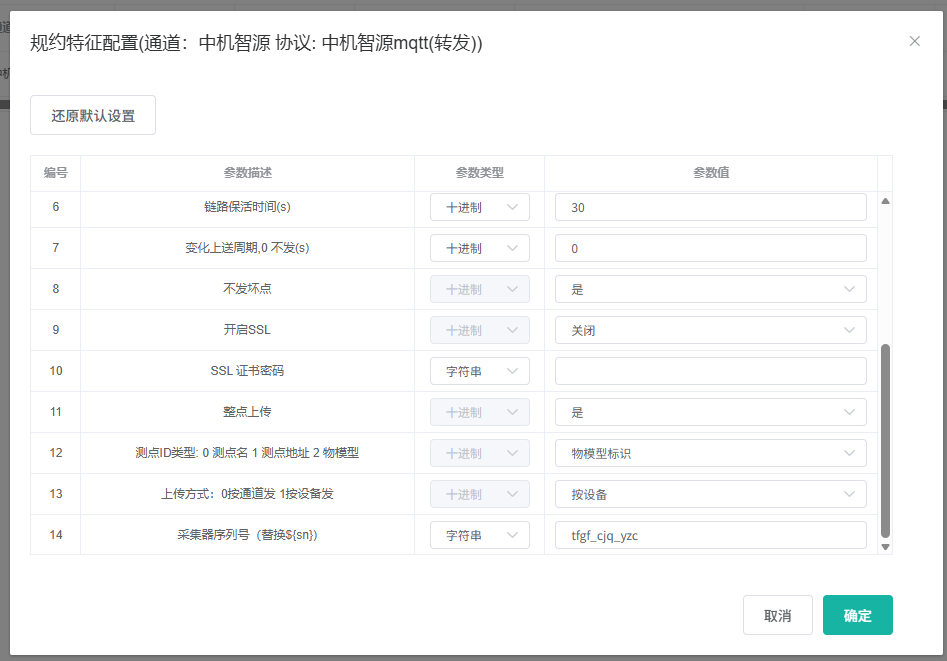947x661 pixels.
Task: Click the up arrow of the table scrollbar
Action: tap(884, 199)
